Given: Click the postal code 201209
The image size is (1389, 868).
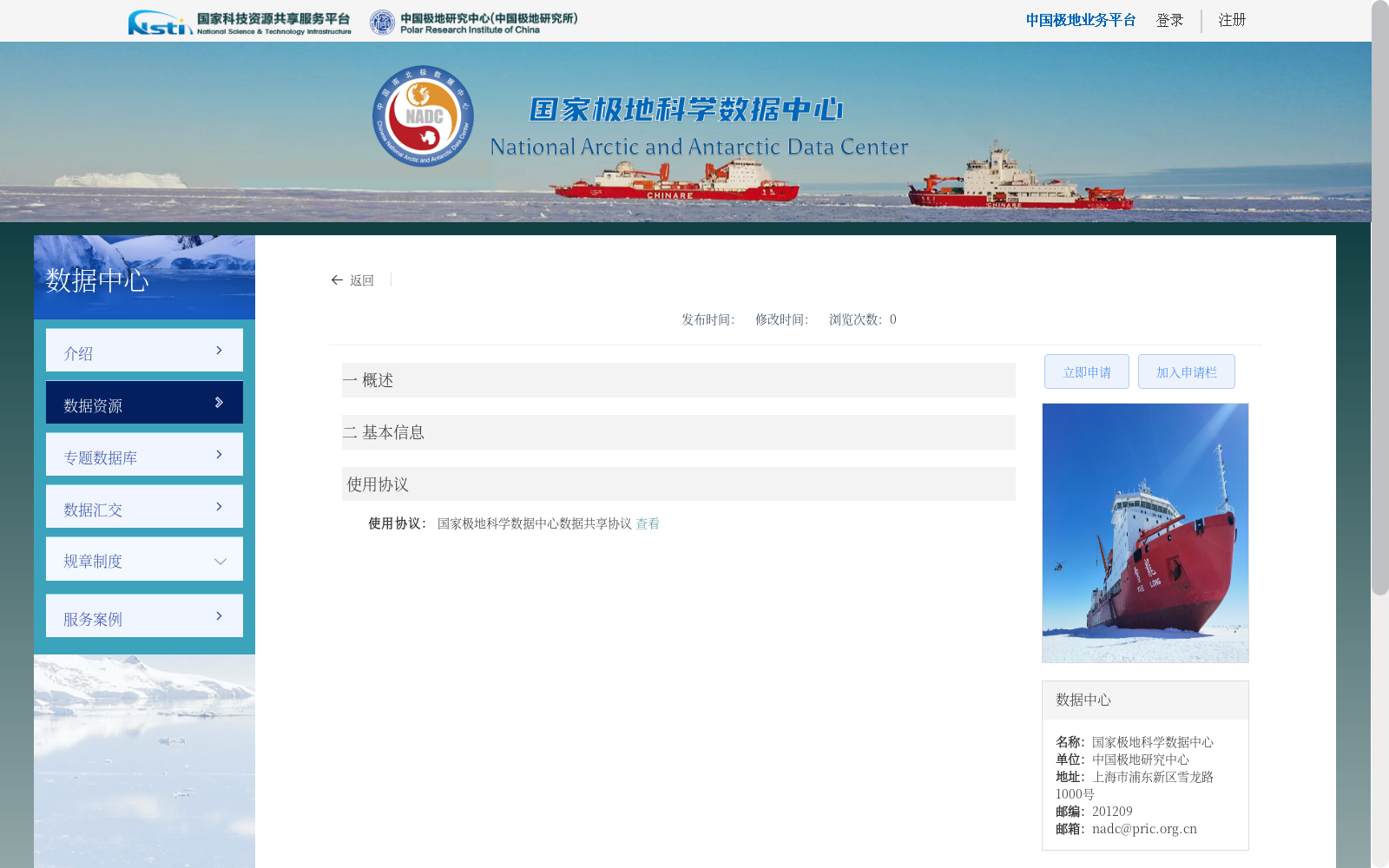Looking at the screenshot, I should [1112, 812].
